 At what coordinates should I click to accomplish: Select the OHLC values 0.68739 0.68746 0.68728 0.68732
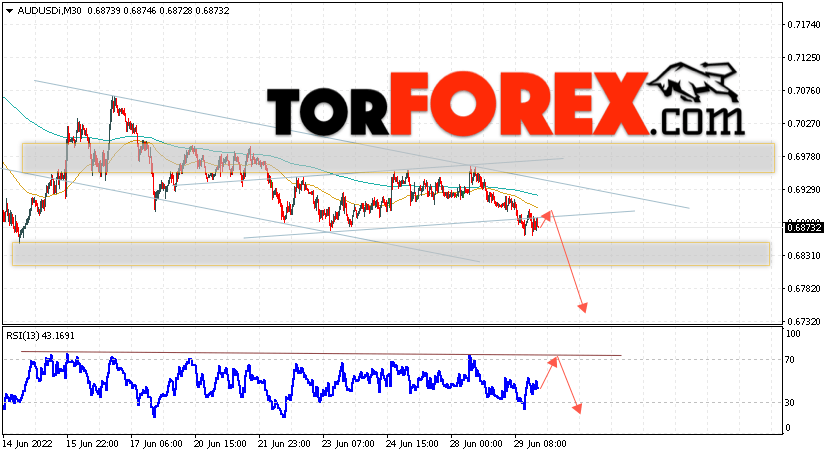coord(158,11)
